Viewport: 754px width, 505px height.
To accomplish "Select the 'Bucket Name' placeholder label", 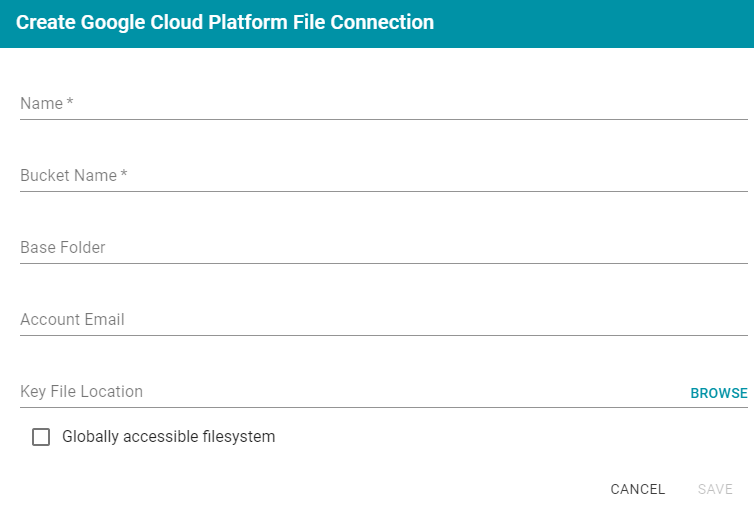I will (69, 176).
